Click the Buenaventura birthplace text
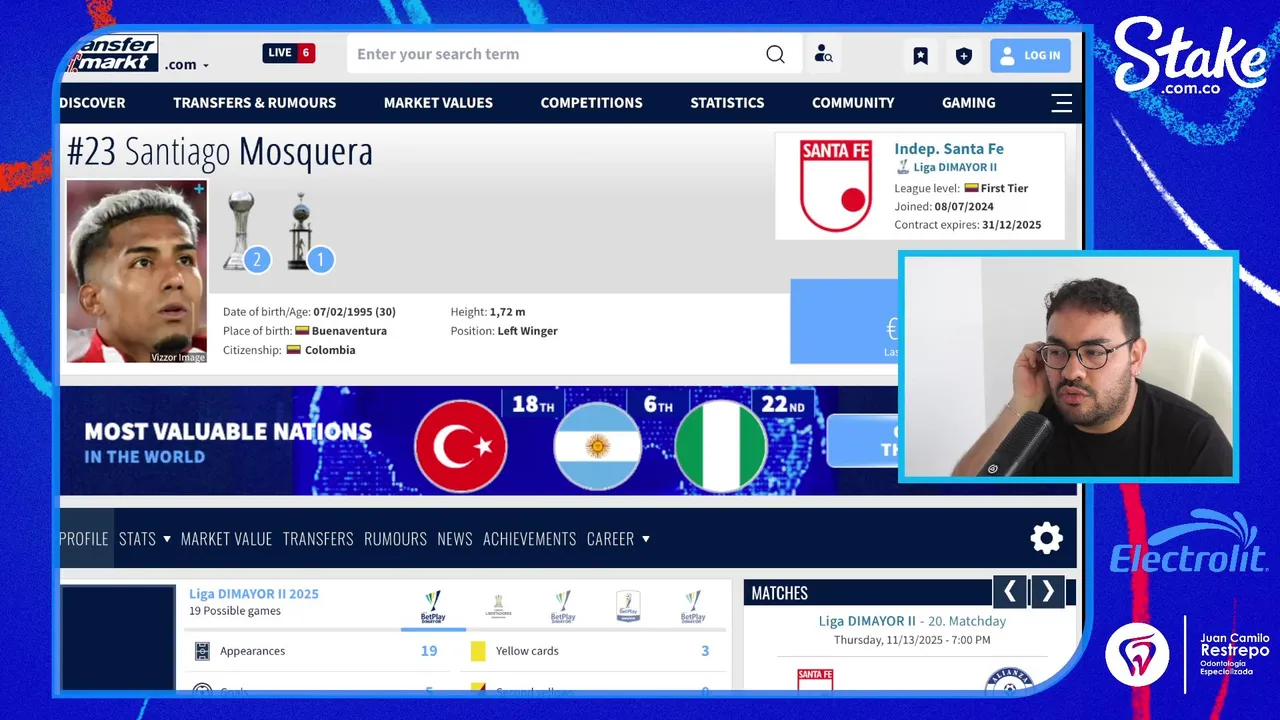The image size is (1280, 720). coord(349,331)
